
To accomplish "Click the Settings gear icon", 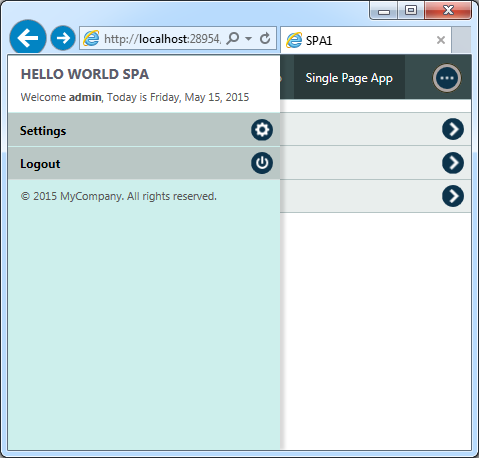I will click(x=262, y=130).
